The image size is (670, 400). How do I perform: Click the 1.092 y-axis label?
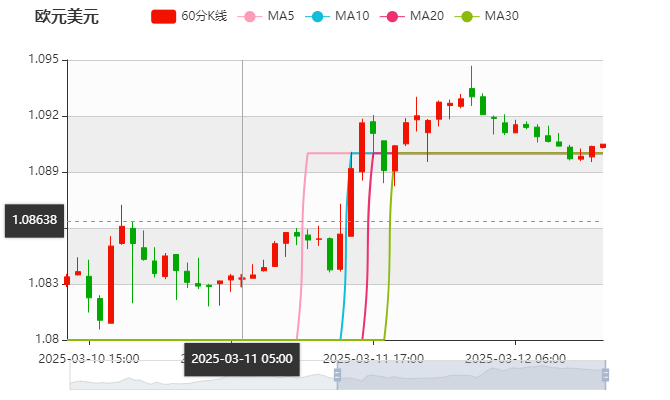(44, 115)
